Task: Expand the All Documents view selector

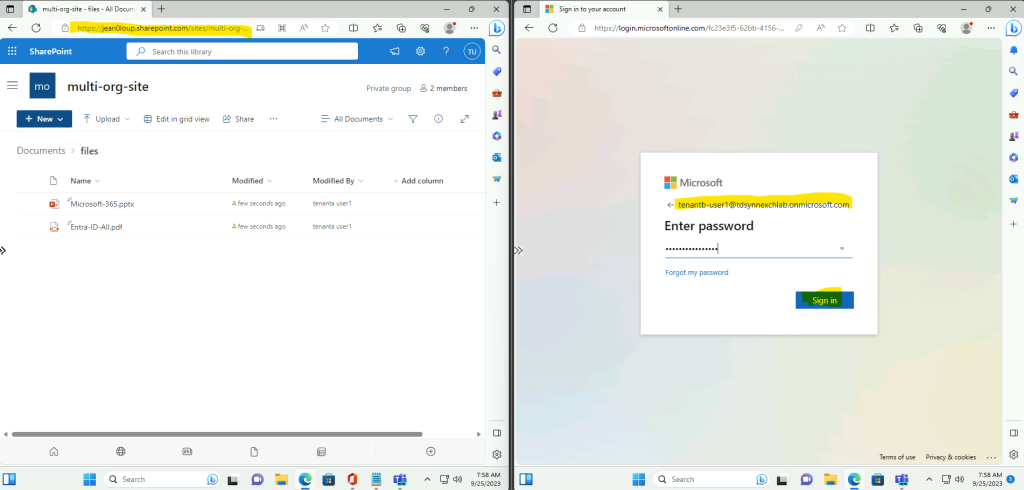Action: click(357, 119)
